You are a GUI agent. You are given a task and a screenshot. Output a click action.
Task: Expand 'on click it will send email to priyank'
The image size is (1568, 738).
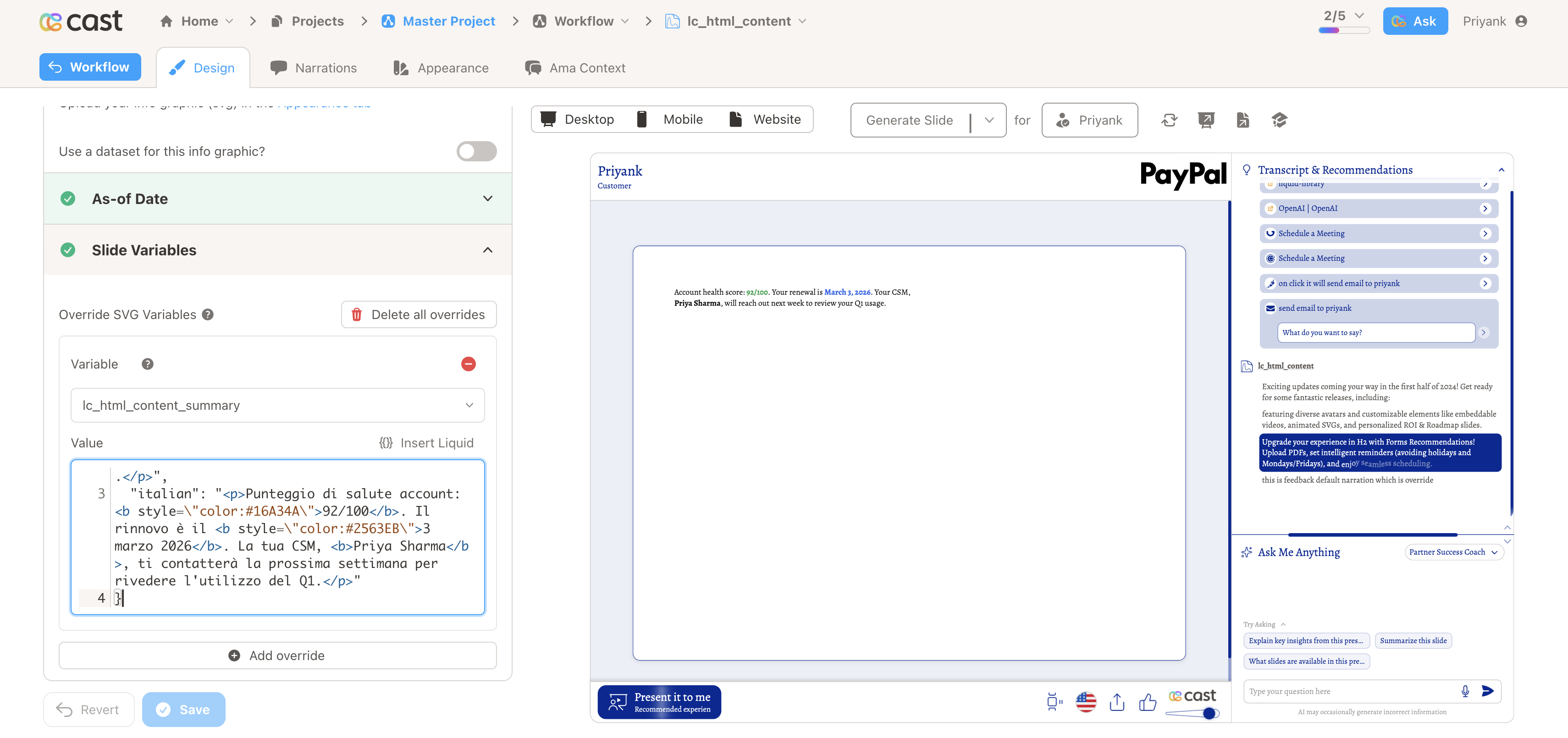click(x=1379, y=284)
